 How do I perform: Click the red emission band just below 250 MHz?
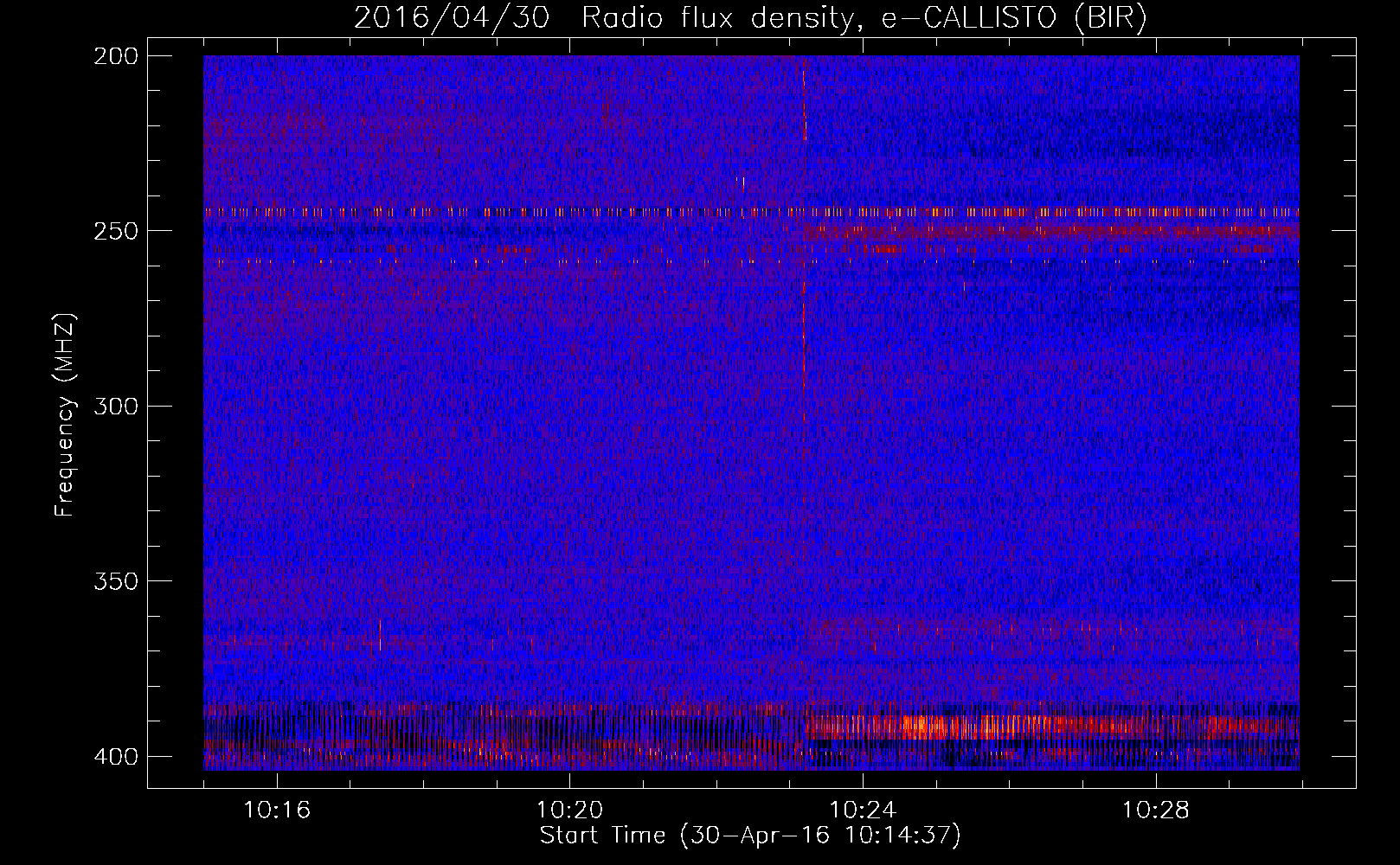(x=1051, y=231)
